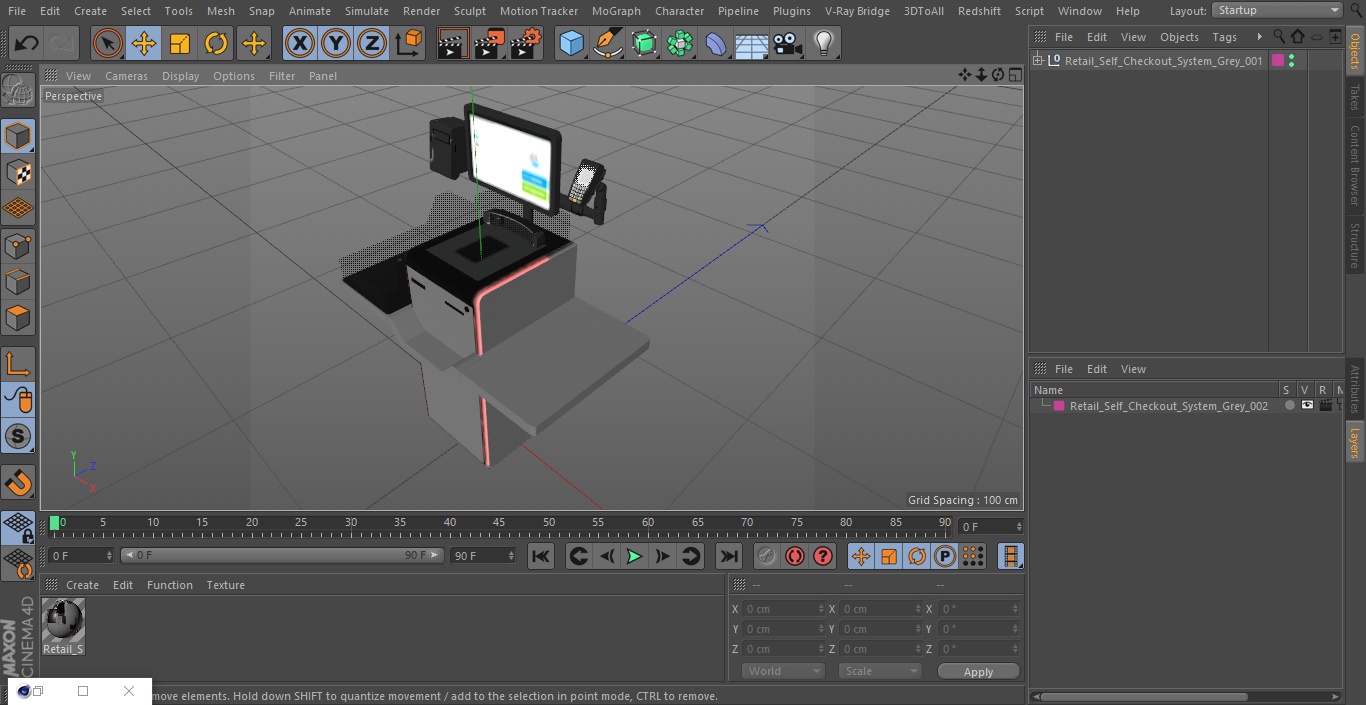1366x705 pixels.
Task: Select the Live Selection tool
Action: [108, 44]
